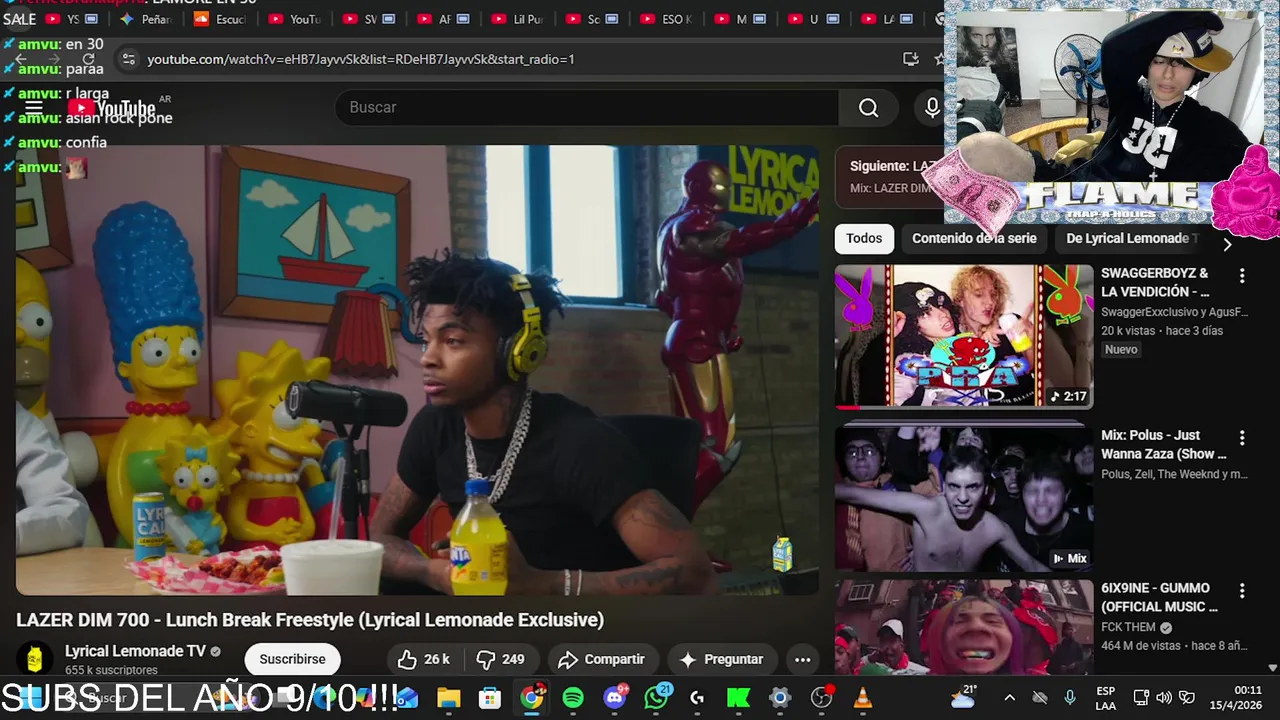Open 6IX9INE - GUMMO video title
Screen dimensions: 1280x720
(1159, 597)
